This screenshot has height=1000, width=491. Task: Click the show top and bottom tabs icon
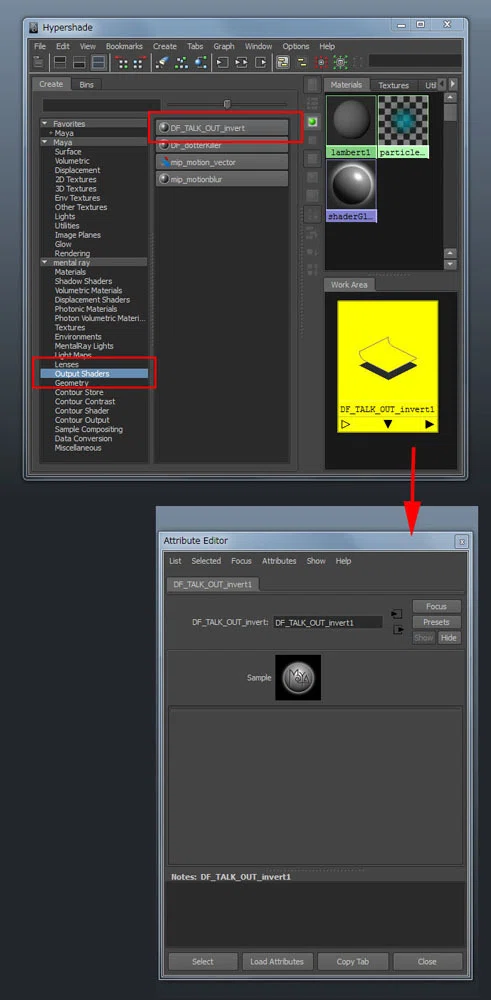[x=98, y=62]
